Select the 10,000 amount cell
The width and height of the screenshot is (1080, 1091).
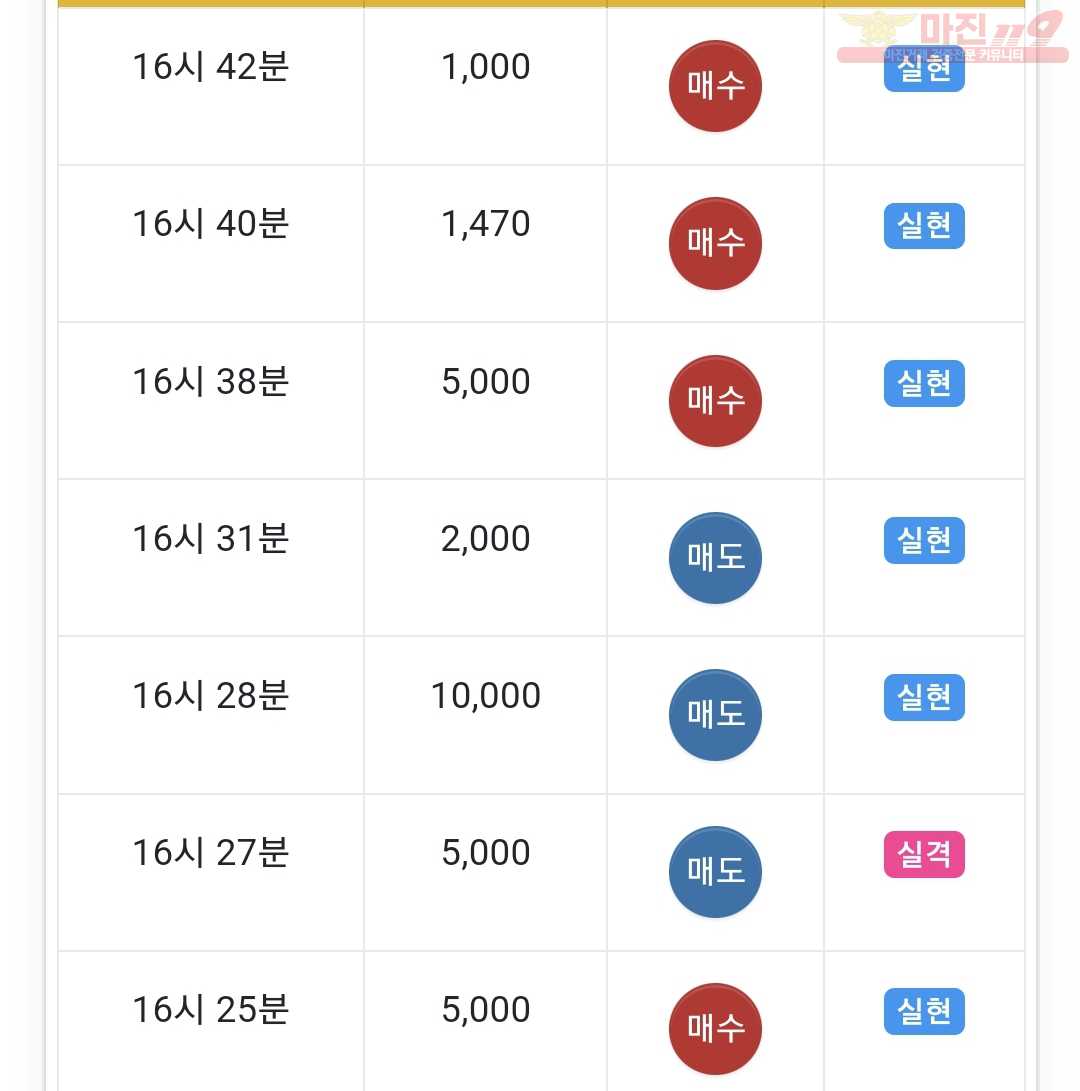point(485,715)
